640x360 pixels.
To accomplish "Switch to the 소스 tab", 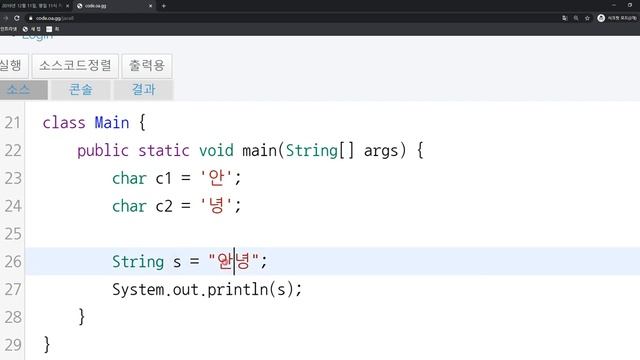I will (x=23, y=89).
